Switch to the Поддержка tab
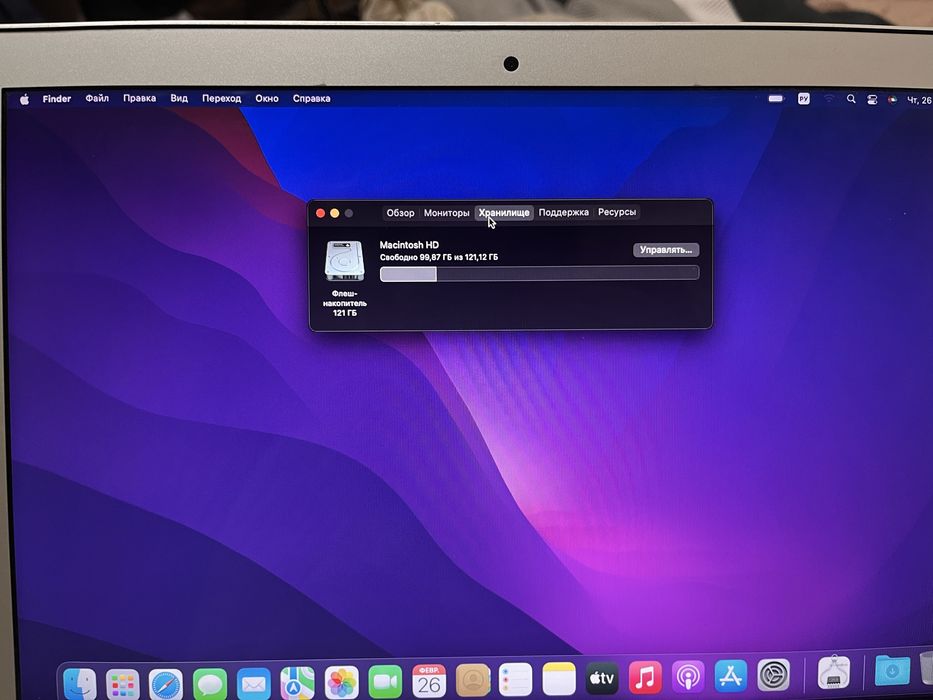Image resolution: width=933 pixels, height=700 pixels. click(563, 212)
